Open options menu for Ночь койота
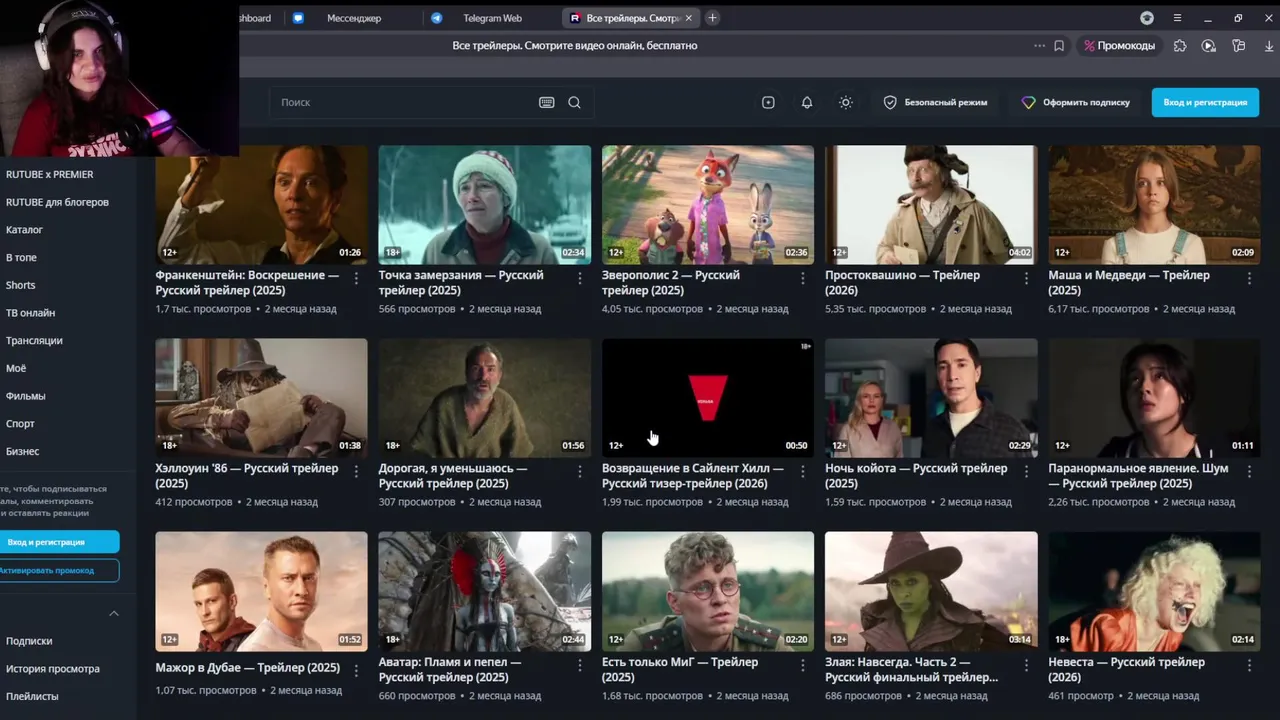This screenshot has height=720, width=1280. click(x=1026, y=472)
